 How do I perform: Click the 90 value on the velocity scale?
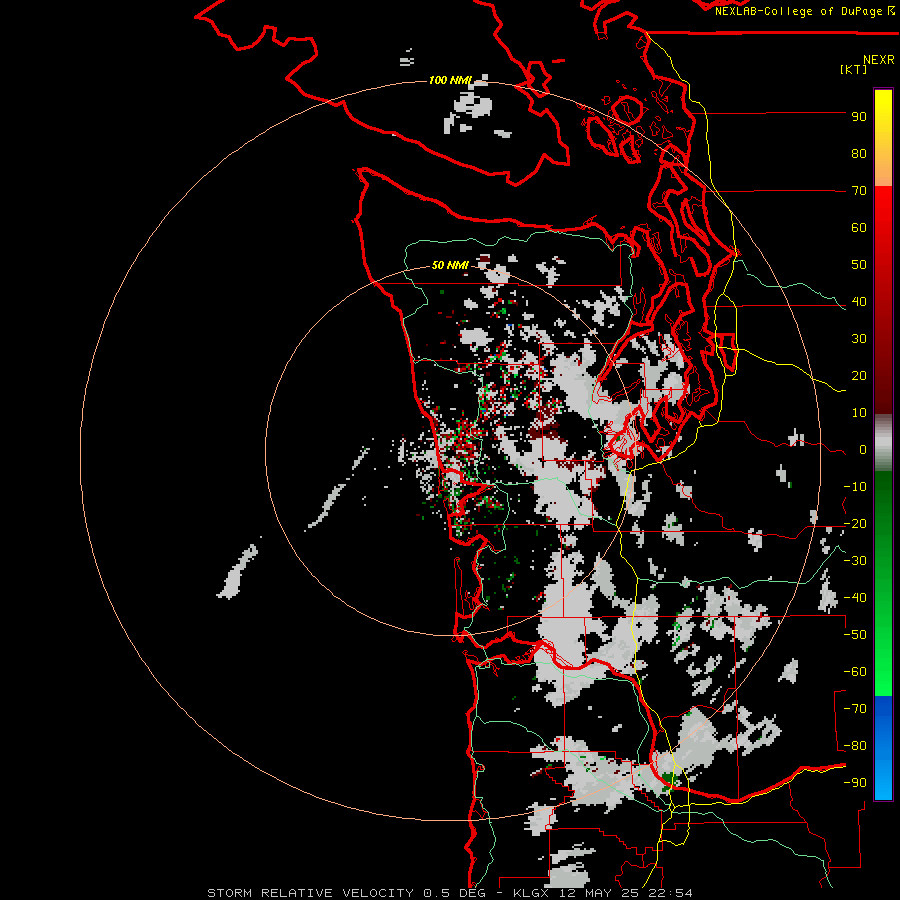859,117
